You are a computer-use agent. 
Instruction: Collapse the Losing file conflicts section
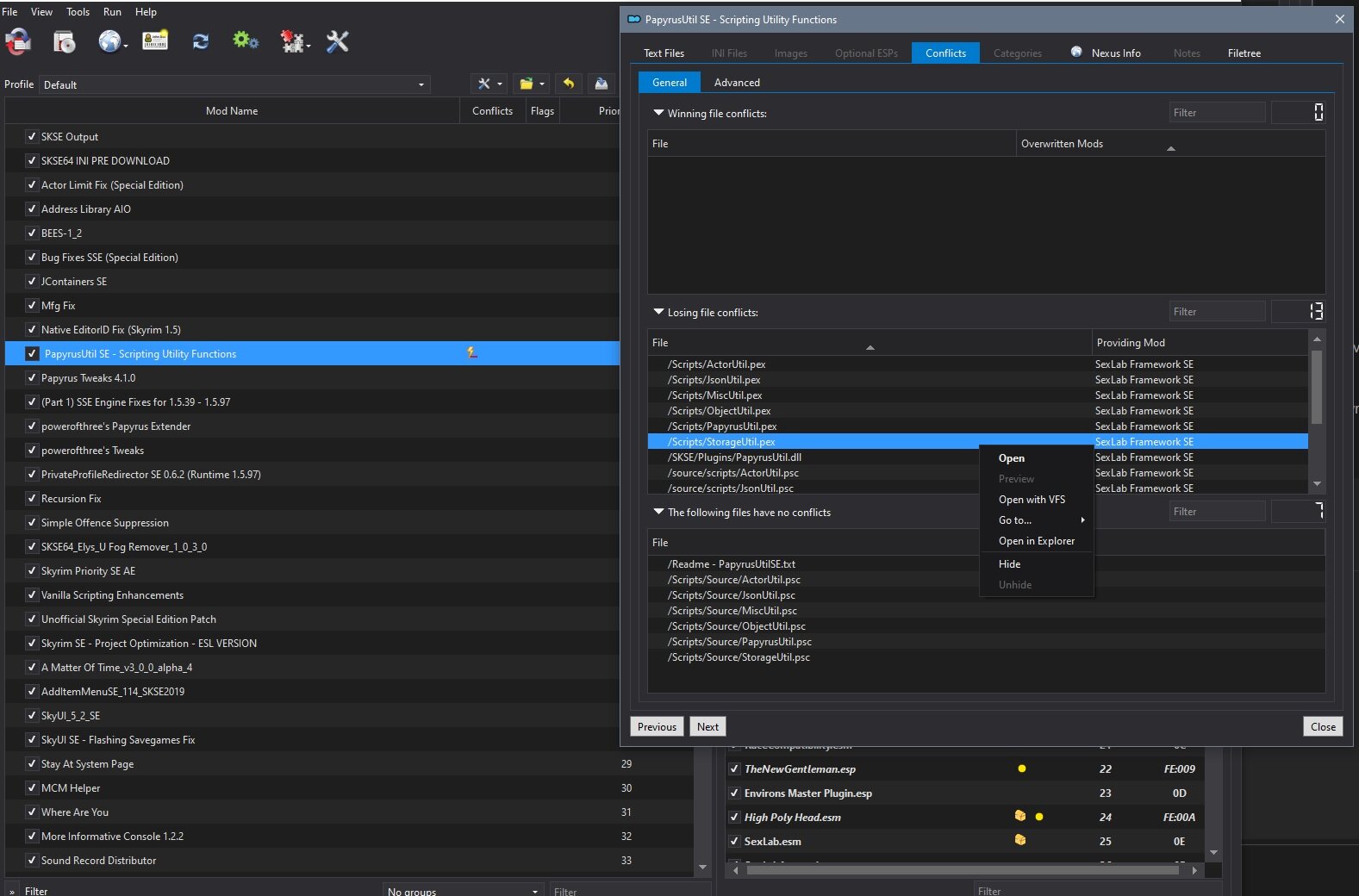(659, 312)
